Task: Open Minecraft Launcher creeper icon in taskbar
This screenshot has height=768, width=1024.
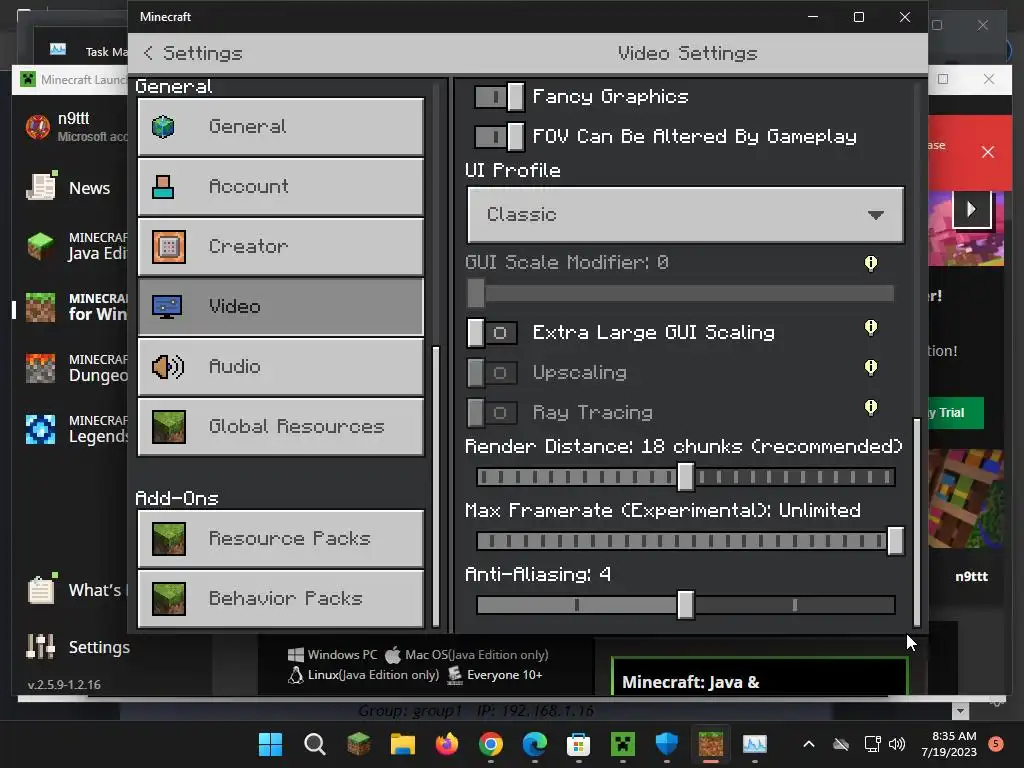Action: (x=622, y=744)
